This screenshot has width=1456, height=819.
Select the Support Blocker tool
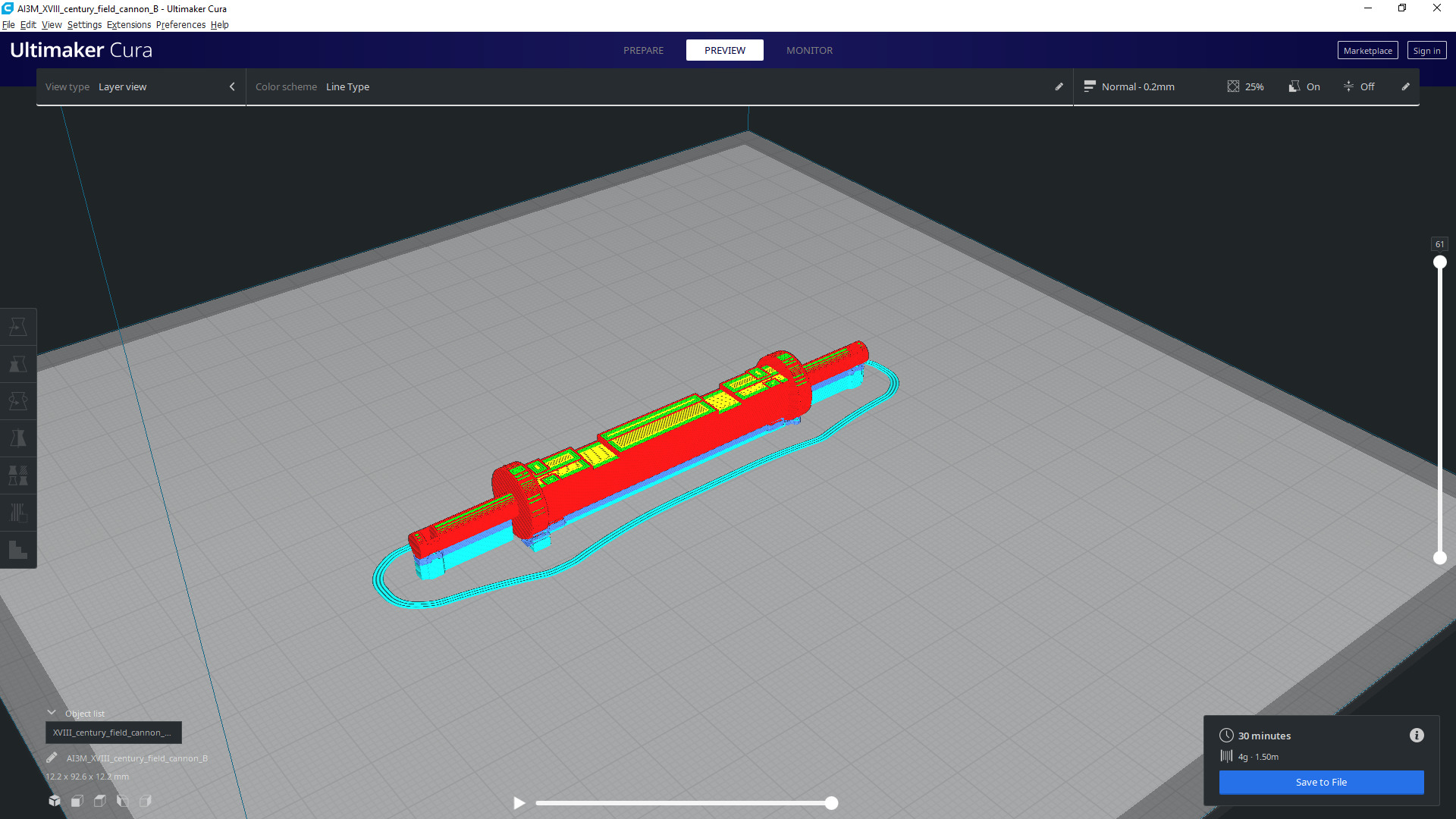coord(18,513)
